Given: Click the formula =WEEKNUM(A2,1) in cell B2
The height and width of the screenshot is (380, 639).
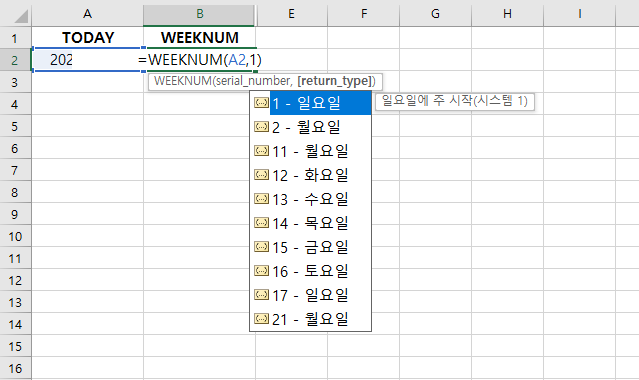Looking at the screenshot, I should 200,60.
